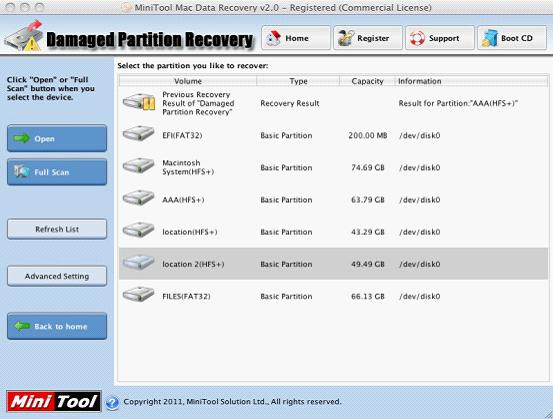Click the Home toolbar button
This screenshot has width=553, height=419.
pos(296,38)
